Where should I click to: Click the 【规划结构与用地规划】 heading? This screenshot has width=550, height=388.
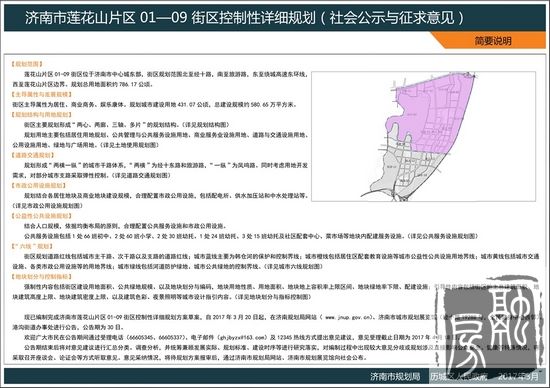[42, 115]
